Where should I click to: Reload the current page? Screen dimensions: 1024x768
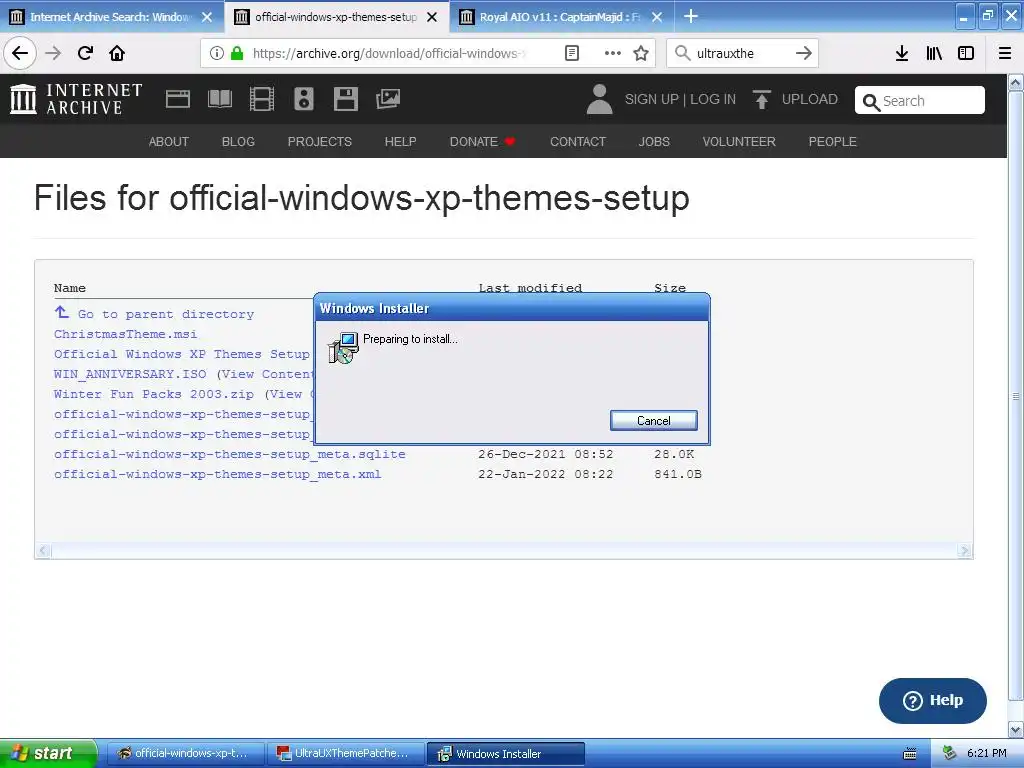(85, 53)
